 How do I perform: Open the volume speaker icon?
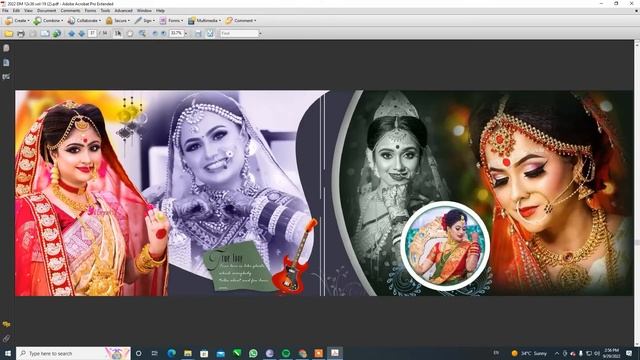pyautogui.click(x=597, y=353)
